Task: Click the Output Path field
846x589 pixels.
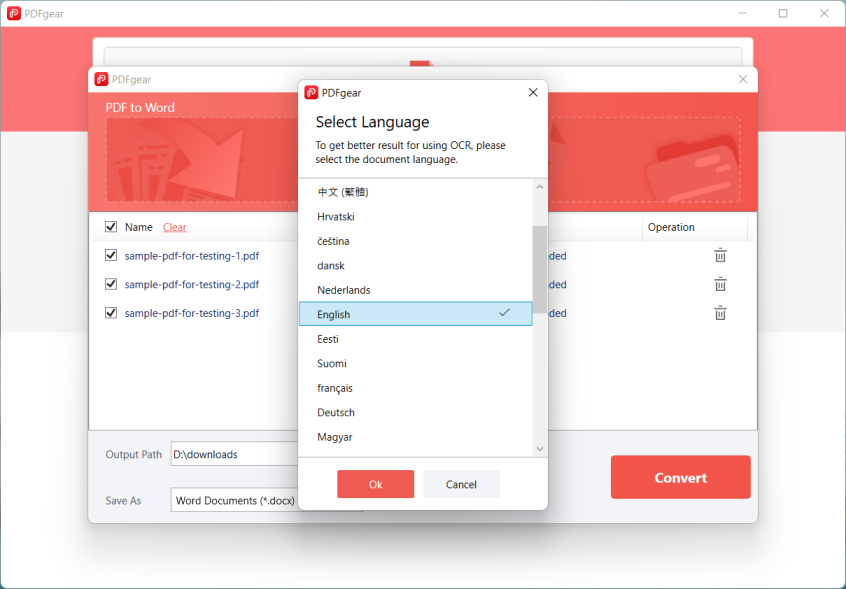Action: point(235,454)
